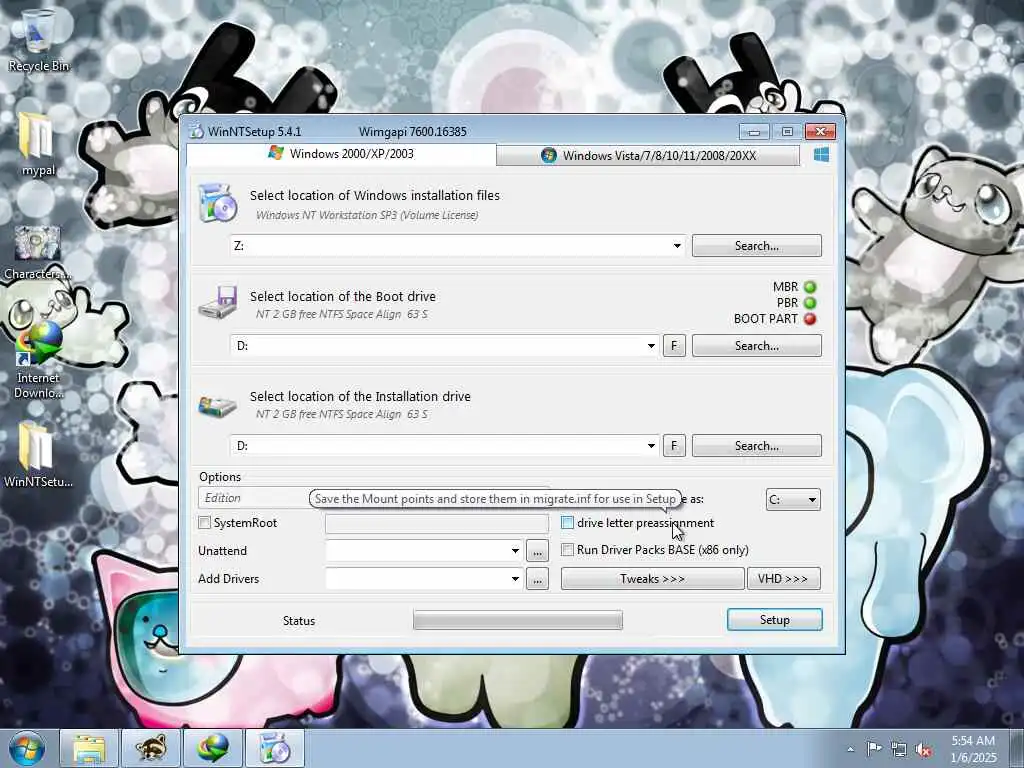The width and height of the screenshot is (1024, 768).
Task: Enable Run Driver Packs BASE checkbox
Action: 568,550
